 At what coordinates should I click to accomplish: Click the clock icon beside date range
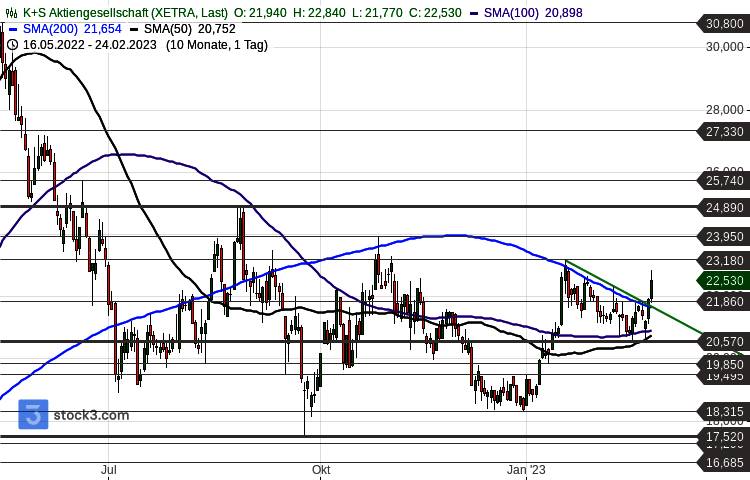(x=13, y=45)
